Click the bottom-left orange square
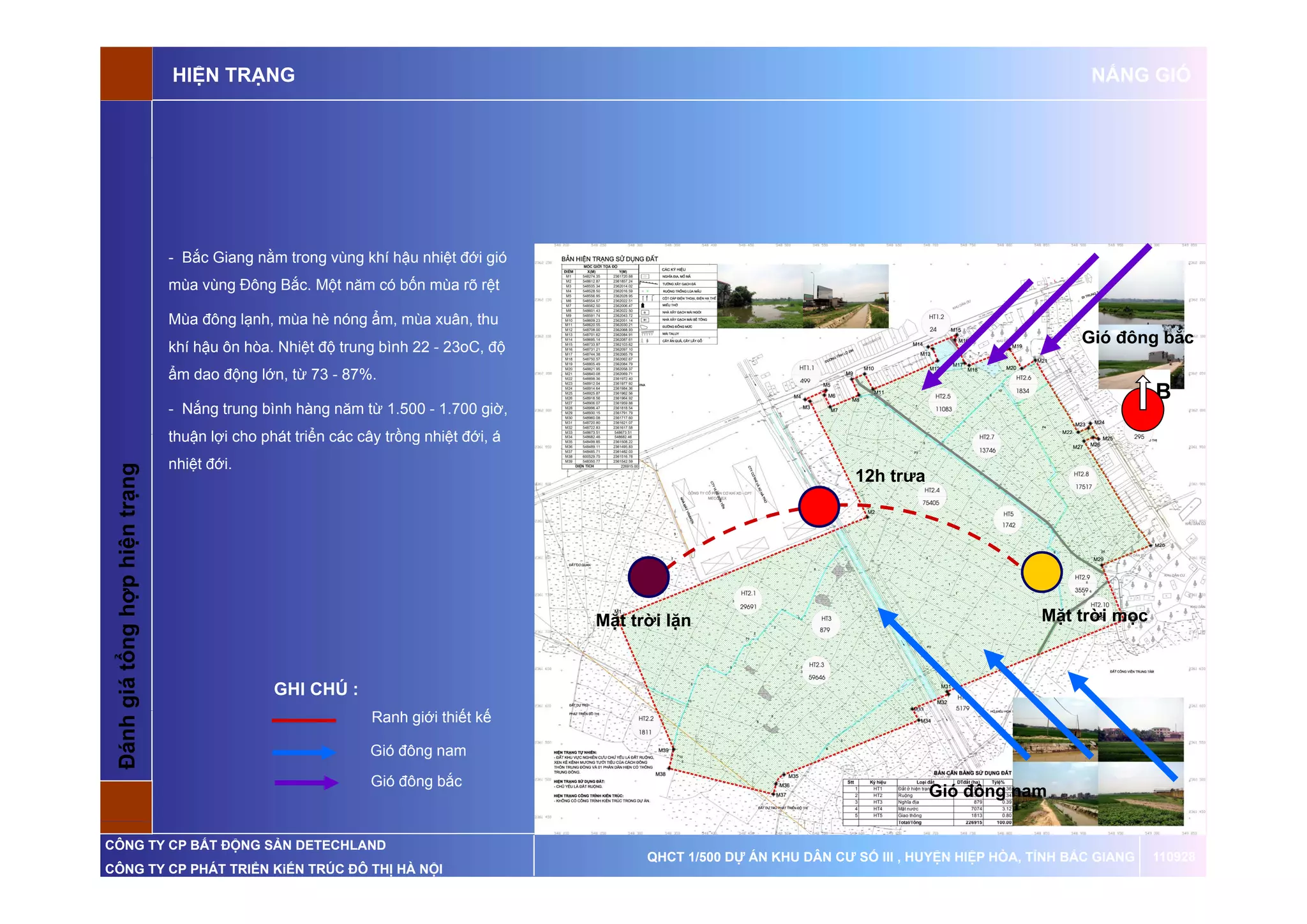This screenshot has height=924, width=1307. pyautogui.click(x=126, y=807)
